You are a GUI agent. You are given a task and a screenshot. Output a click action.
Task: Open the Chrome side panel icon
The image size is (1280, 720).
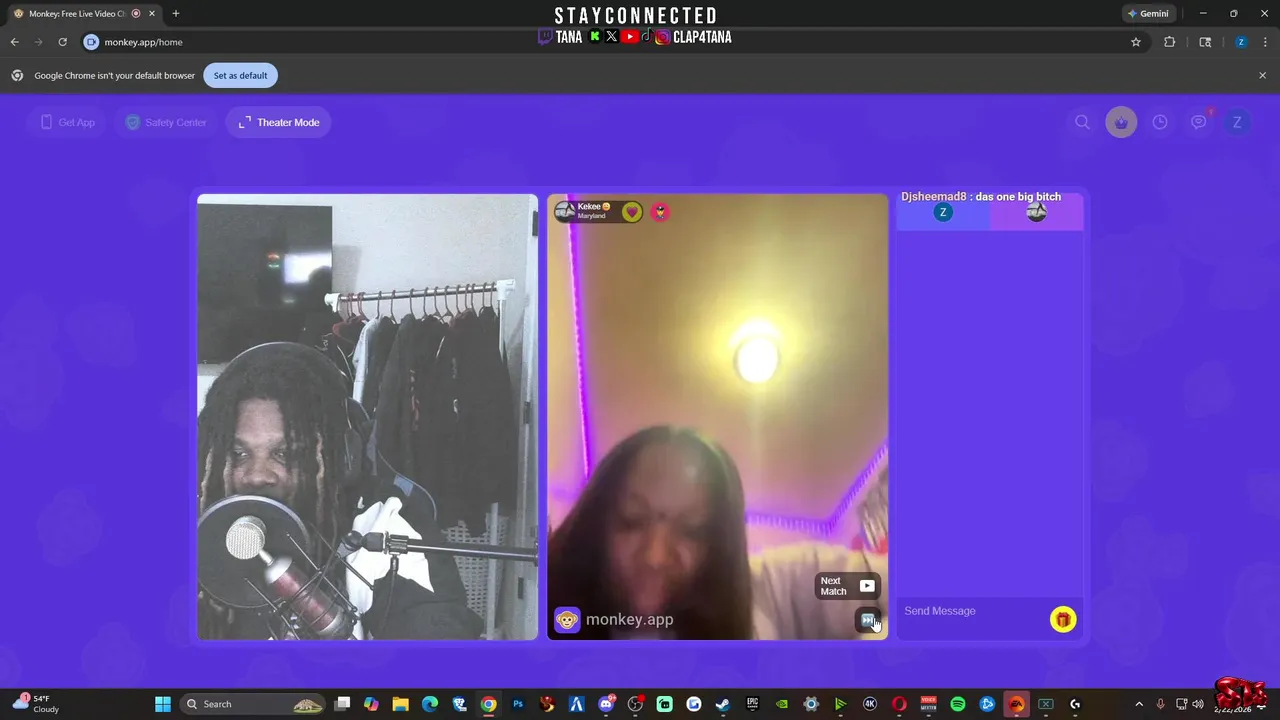(x=1205, y=42)
